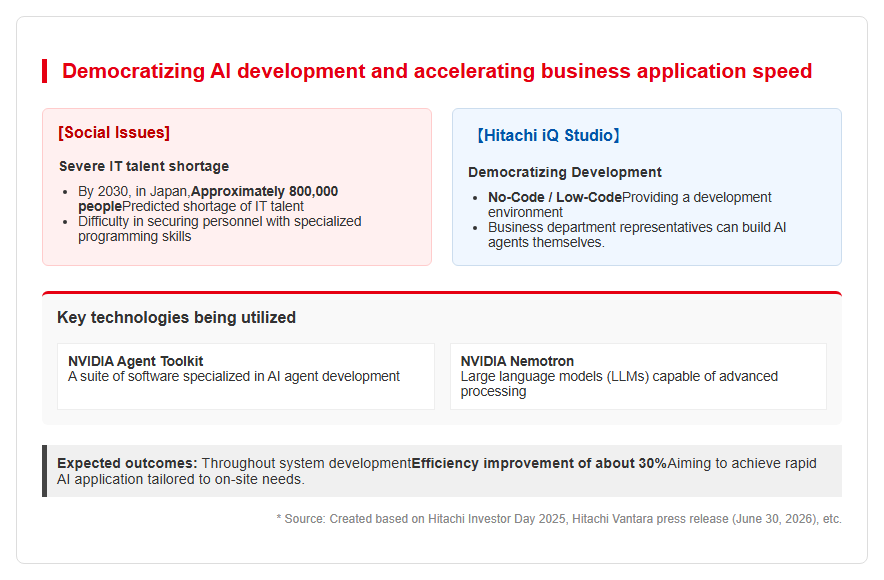Viewport: 884px width, 580px height.
Task: Select the red accent bar beside title
Action: pos(45,71)
